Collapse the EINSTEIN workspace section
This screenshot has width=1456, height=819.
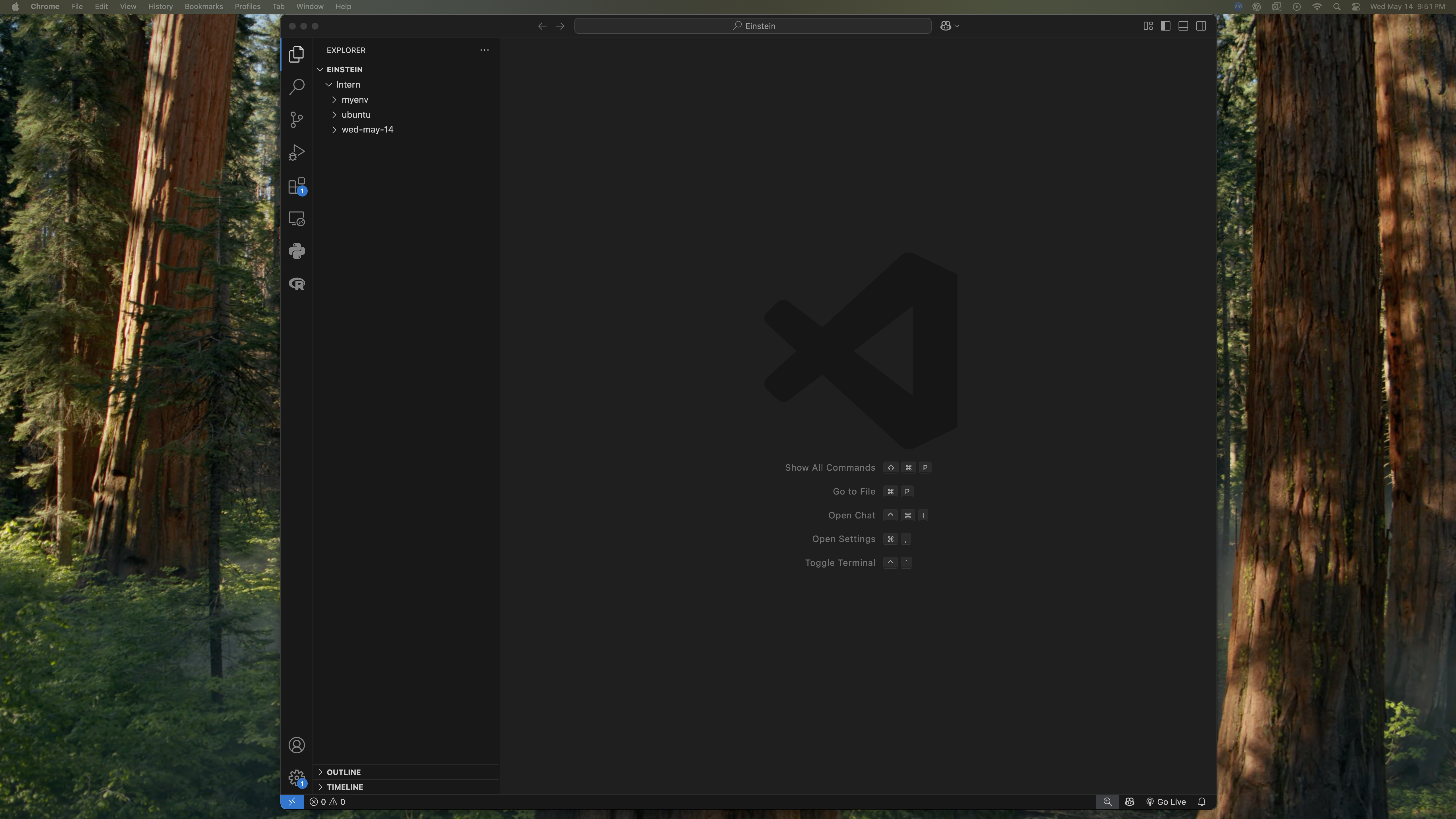coord(406,69)
